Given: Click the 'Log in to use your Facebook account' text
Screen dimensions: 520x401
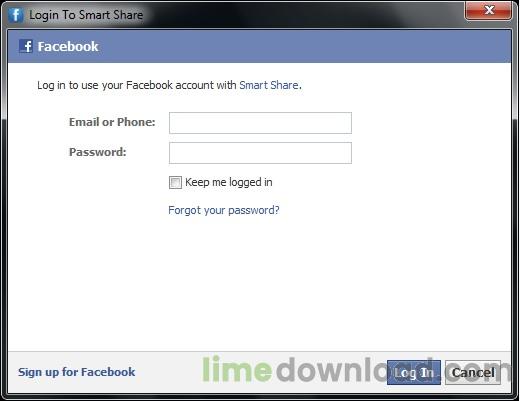Looking at the screenshot, I should [137, 85].
